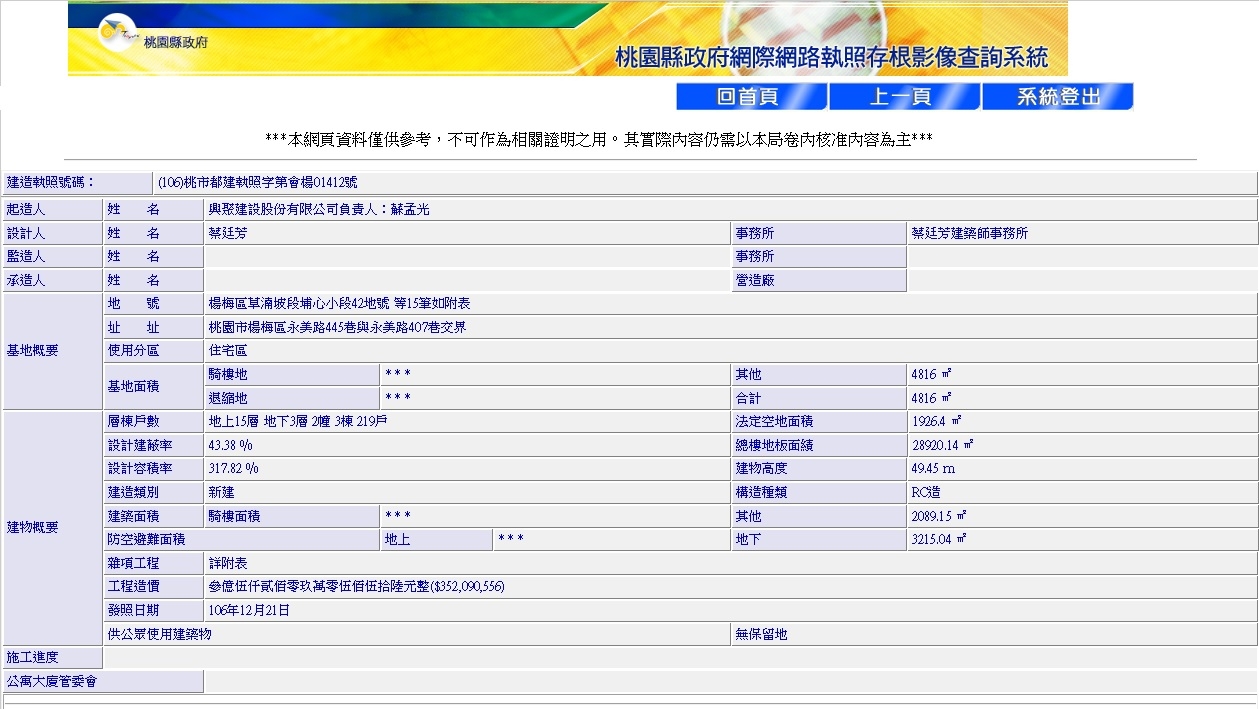Image resolution: width=1259 pixels, height=709 pixels.
Task: Click the 無保留地 cell
Action: tap(994, 634)
